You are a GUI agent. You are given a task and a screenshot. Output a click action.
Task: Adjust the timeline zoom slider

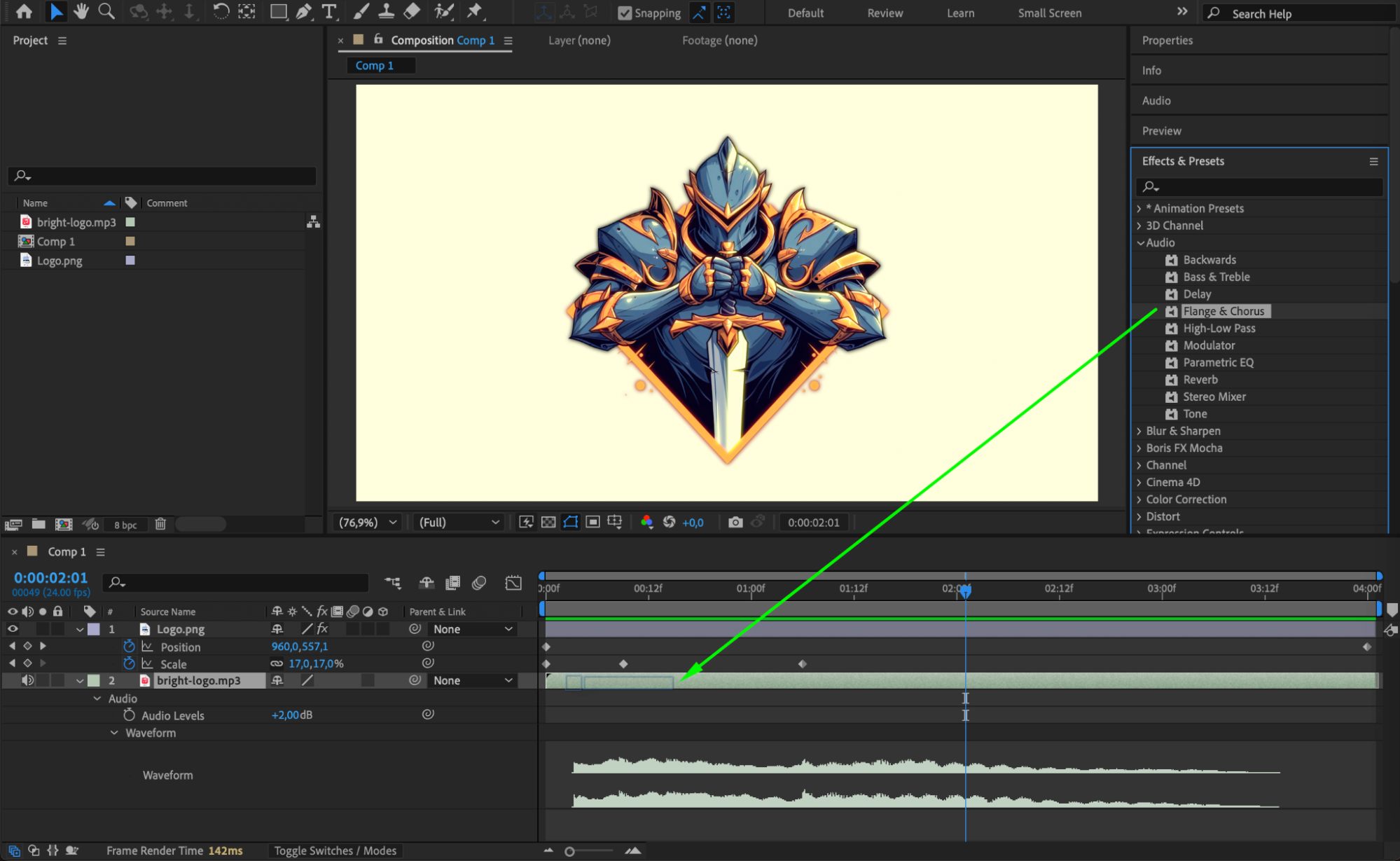570,851
